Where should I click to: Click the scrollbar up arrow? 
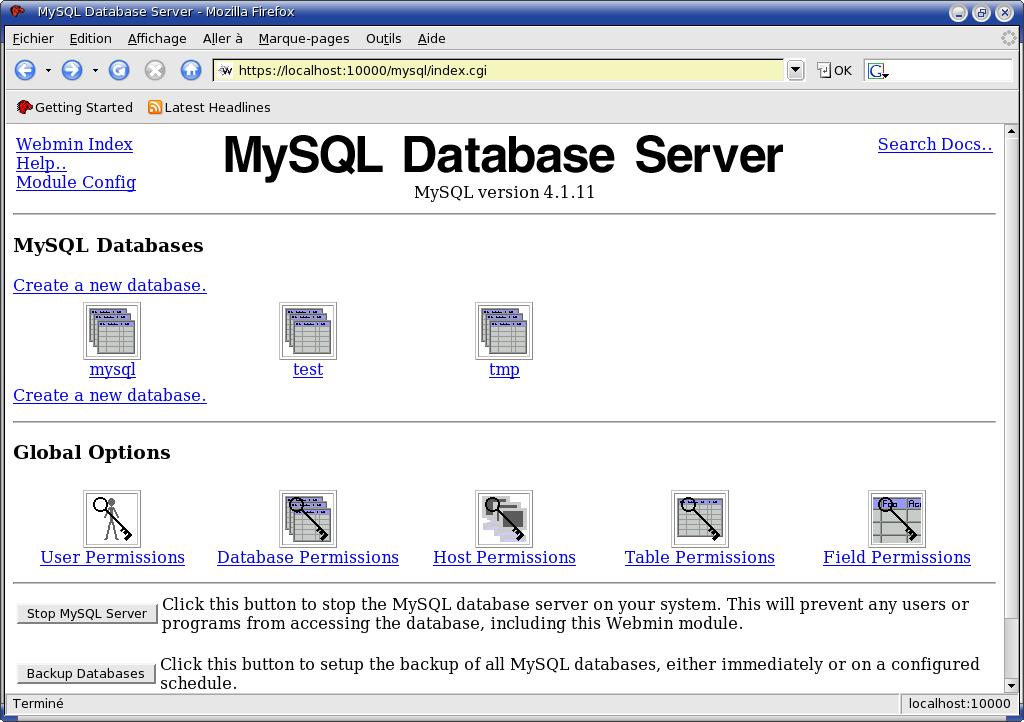click(x=1011, y=131)
